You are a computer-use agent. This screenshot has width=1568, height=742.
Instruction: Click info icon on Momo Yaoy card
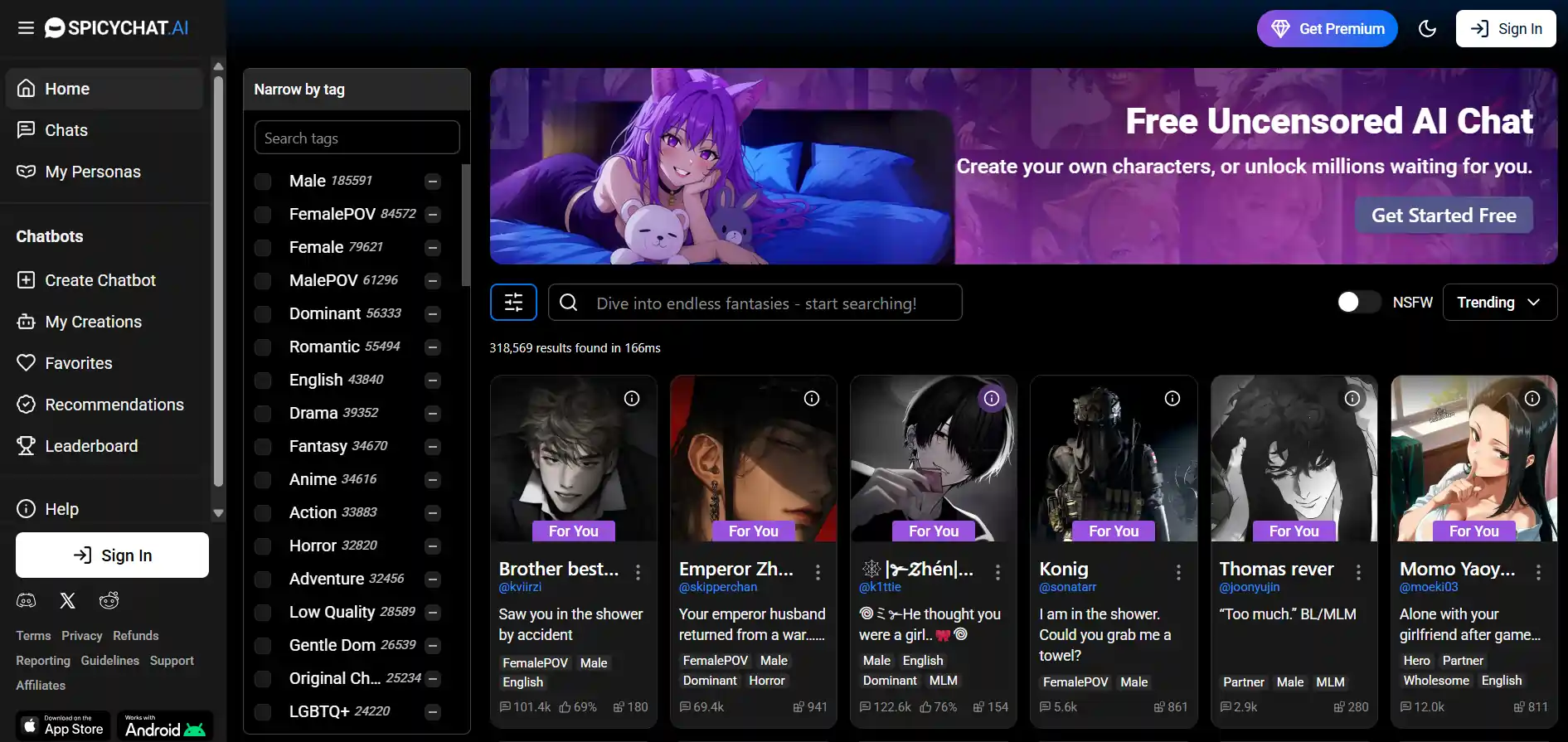tap(1532, 399)
